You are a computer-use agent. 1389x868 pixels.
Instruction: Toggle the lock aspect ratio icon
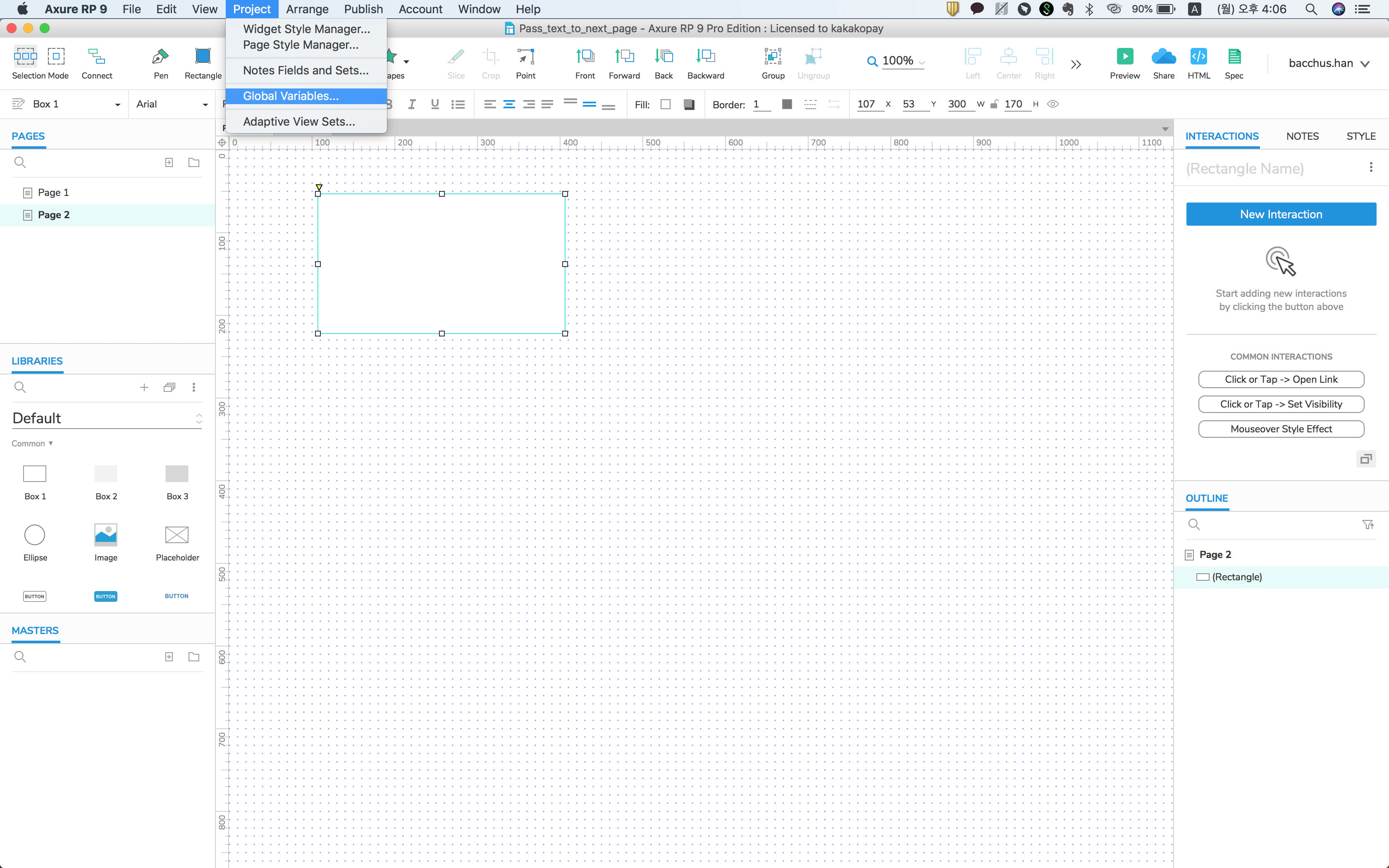(994, 104)
